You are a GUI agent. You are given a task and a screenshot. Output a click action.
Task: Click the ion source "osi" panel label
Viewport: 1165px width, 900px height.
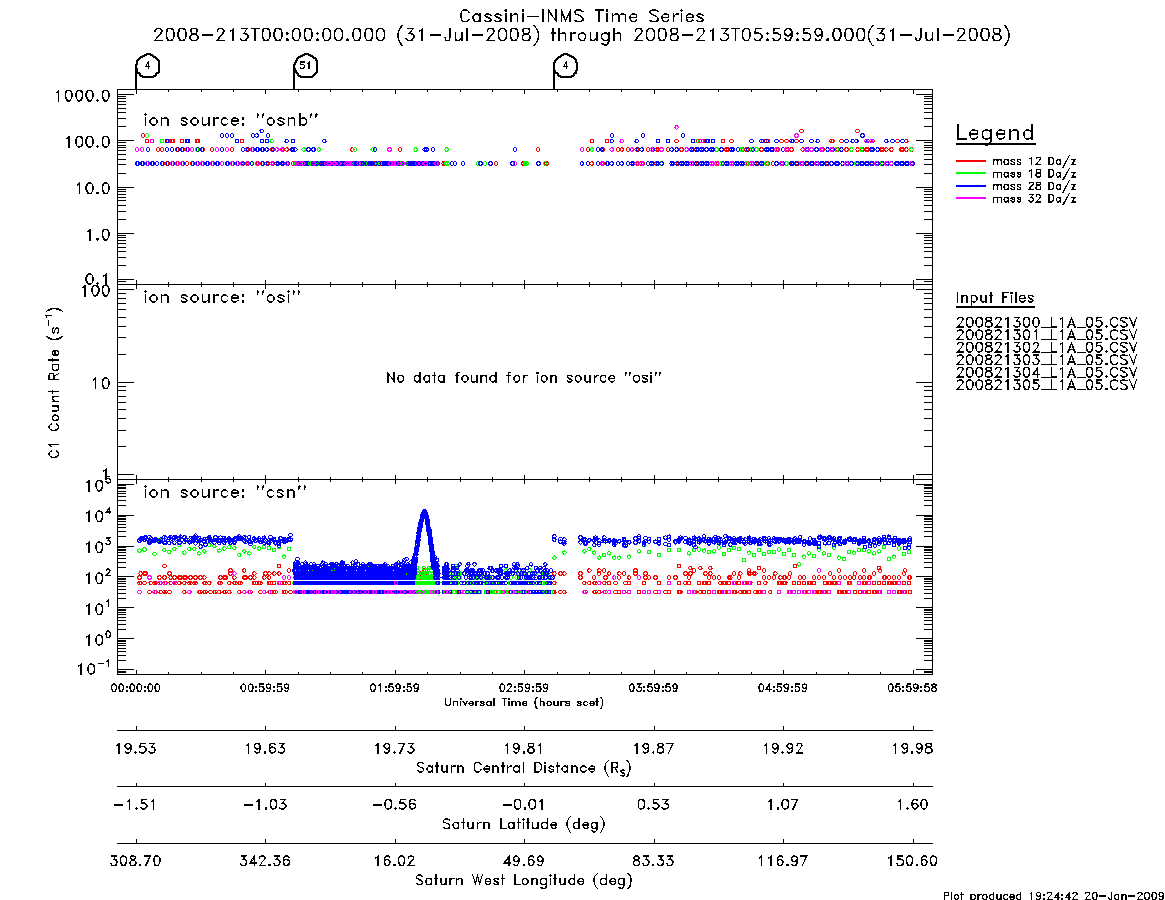click(222, 297)
